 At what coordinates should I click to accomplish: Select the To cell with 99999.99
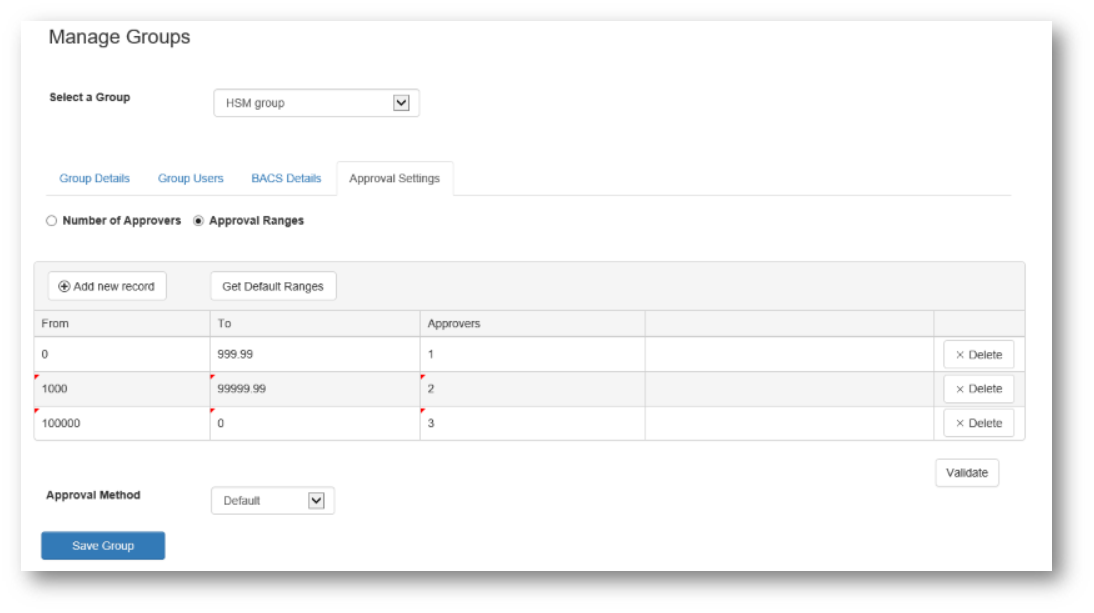coord(315,388)
